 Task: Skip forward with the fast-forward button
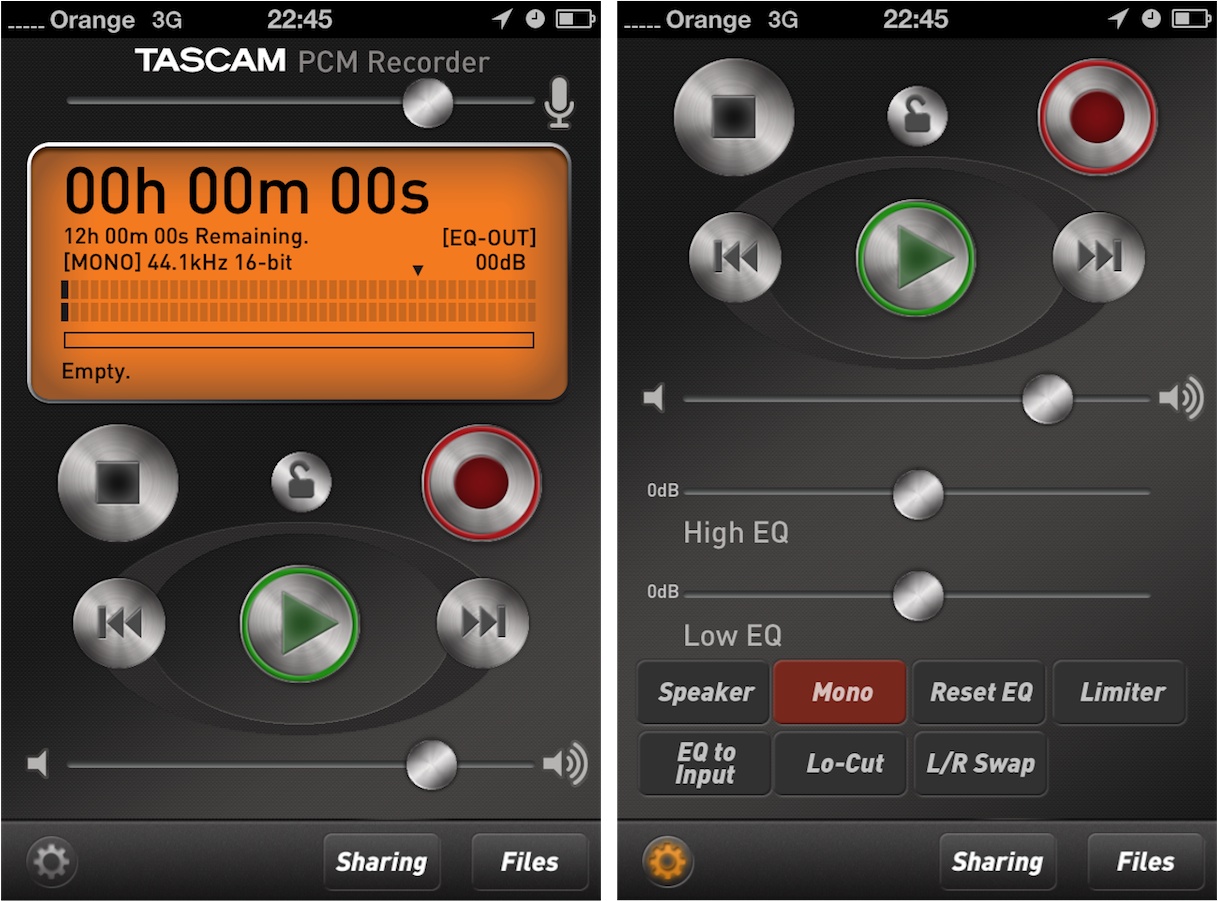482,622
